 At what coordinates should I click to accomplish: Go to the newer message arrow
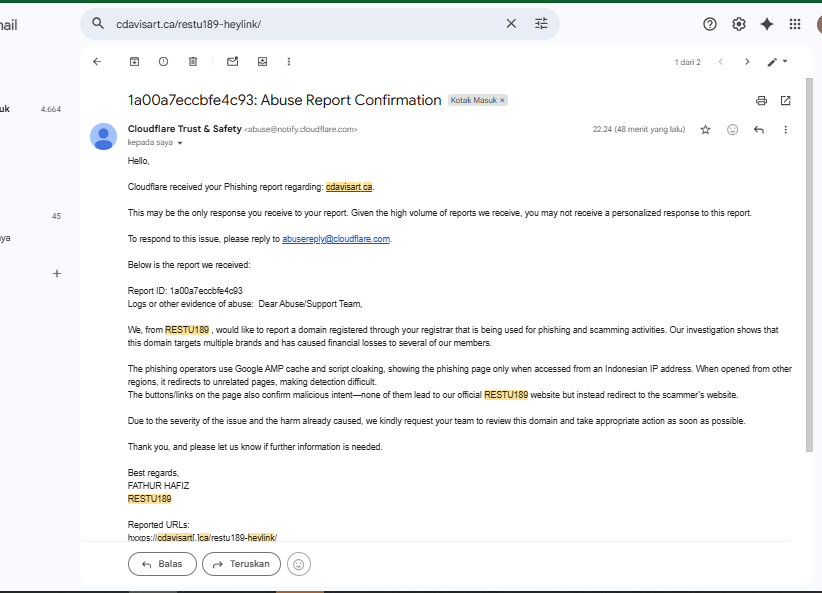pyautogui.click(x=721, y=62)
